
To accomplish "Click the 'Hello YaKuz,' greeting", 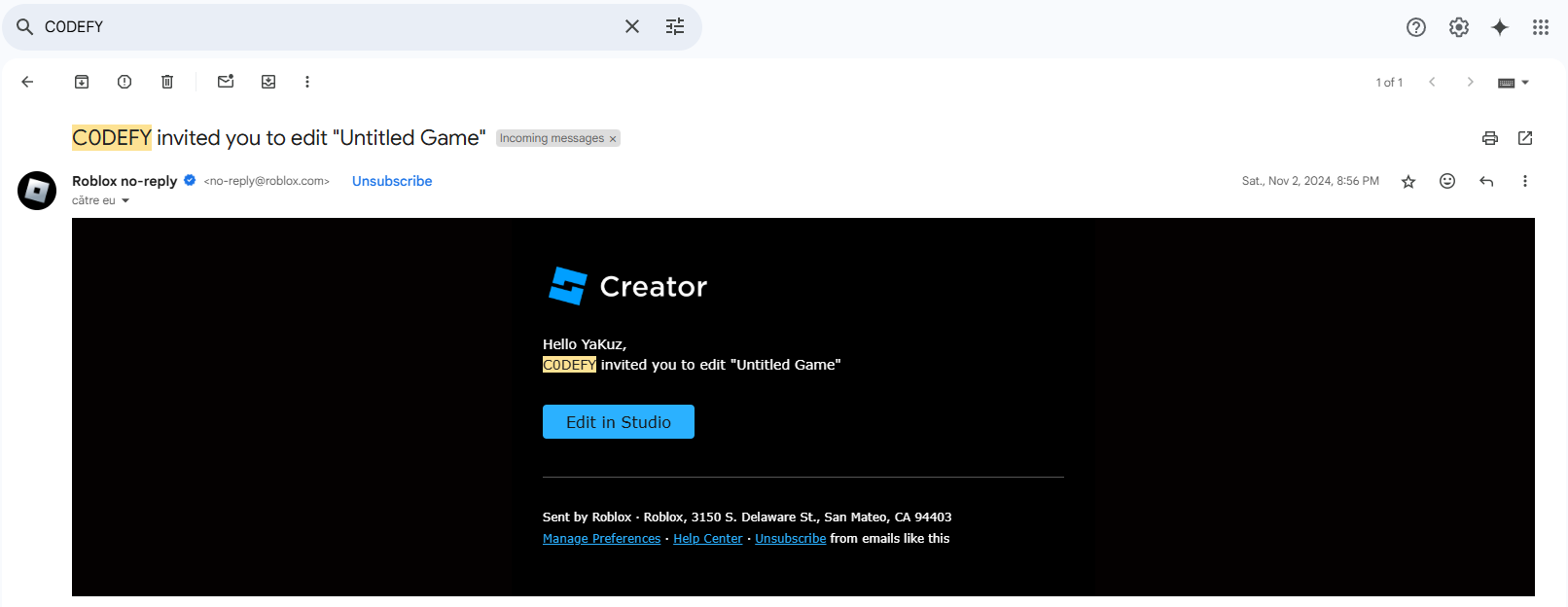I will pos(585,344).
